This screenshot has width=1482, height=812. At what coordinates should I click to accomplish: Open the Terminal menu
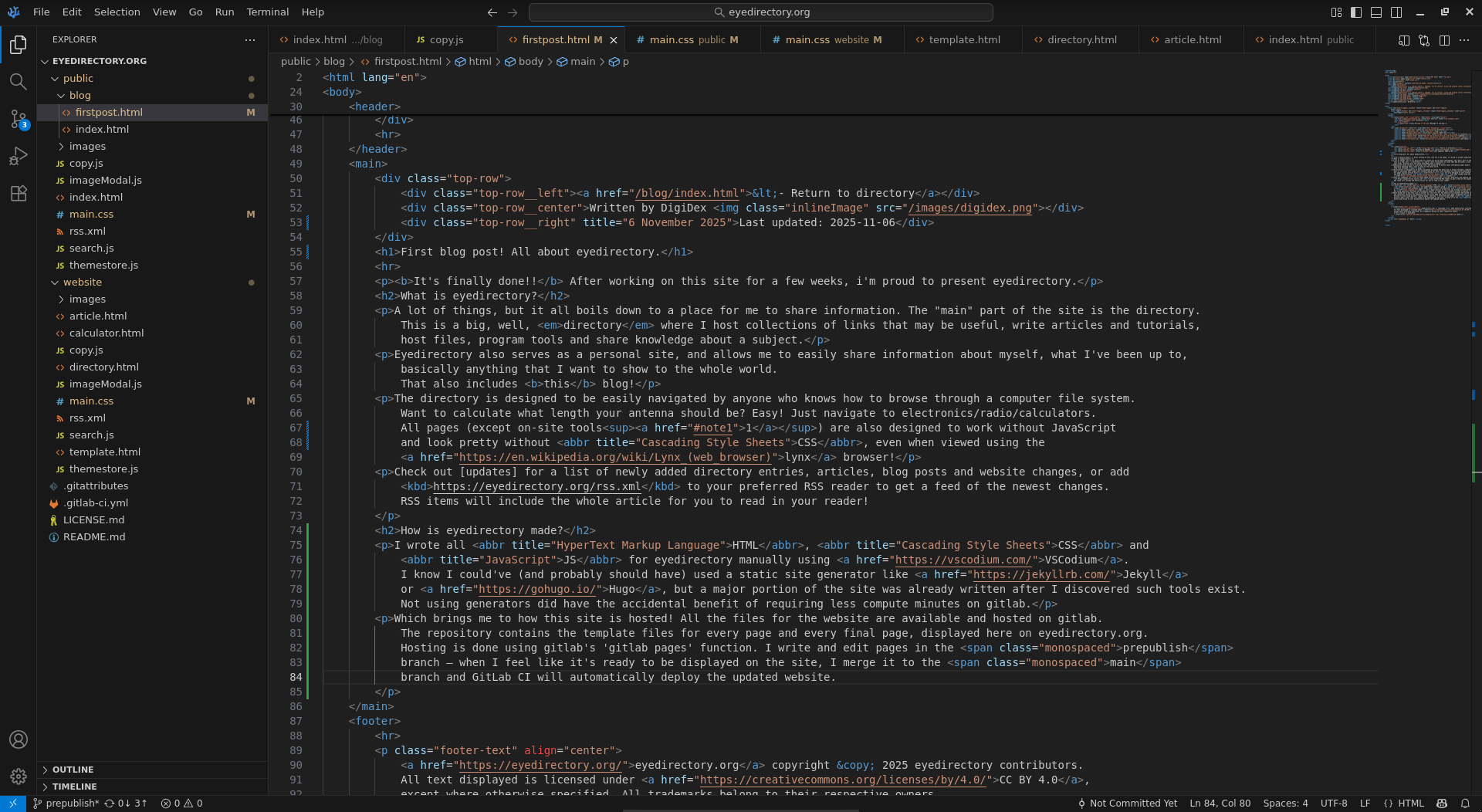click(x=267, y=12)
